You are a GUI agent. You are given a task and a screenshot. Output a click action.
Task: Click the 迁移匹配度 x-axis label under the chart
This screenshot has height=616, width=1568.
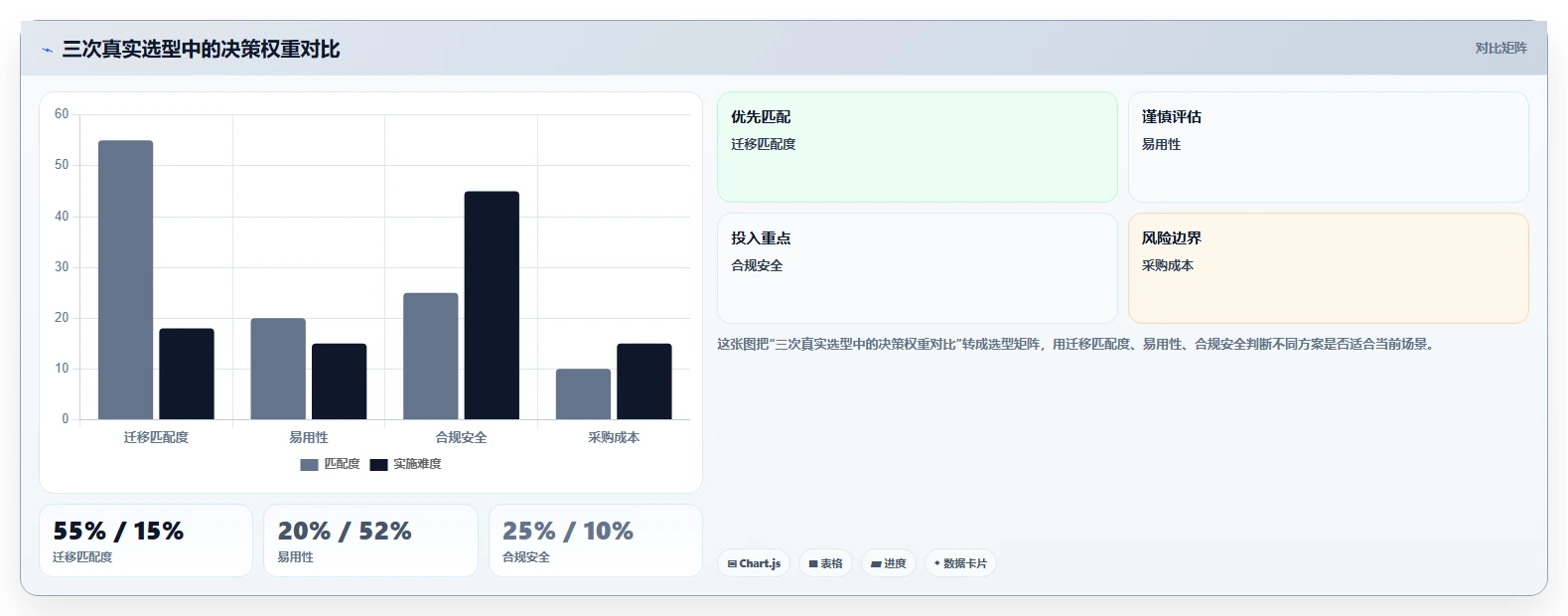click(156, 437)
